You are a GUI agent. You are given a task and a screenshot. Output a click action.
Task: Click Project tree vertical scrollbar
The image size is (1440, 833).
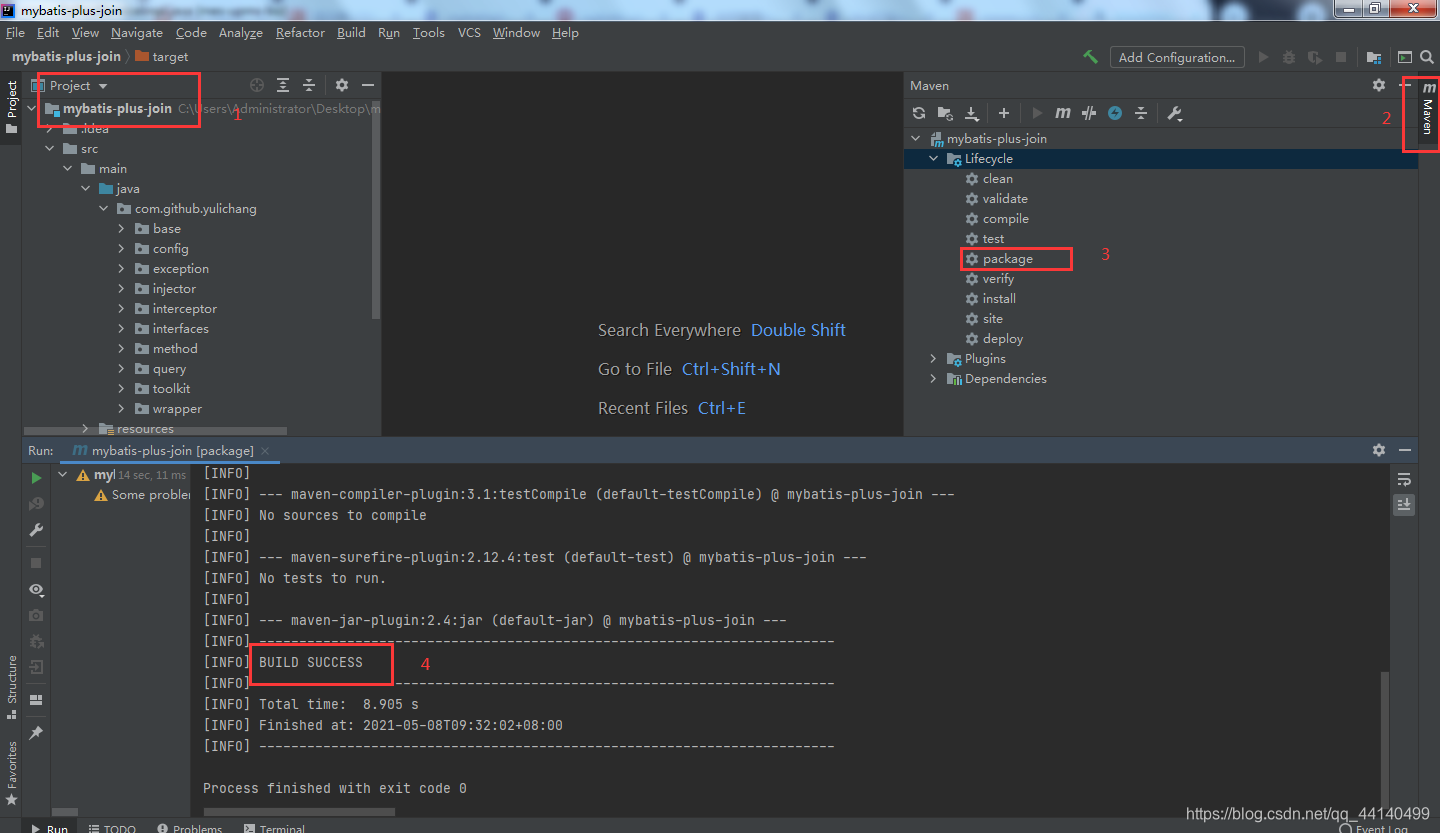(376, 210)
